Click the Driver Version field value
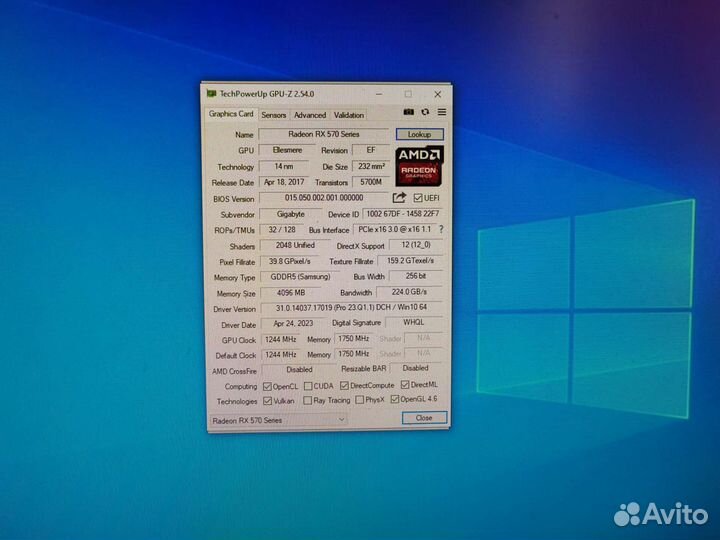 coord(351,307)
